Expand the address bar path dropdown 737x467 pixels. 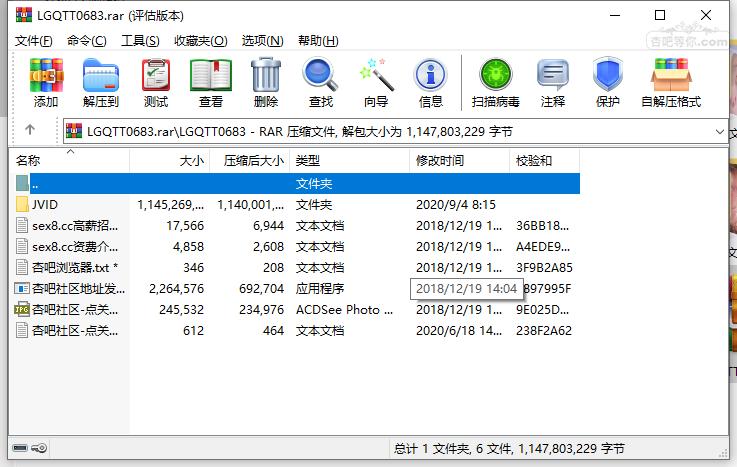[719, 132]
